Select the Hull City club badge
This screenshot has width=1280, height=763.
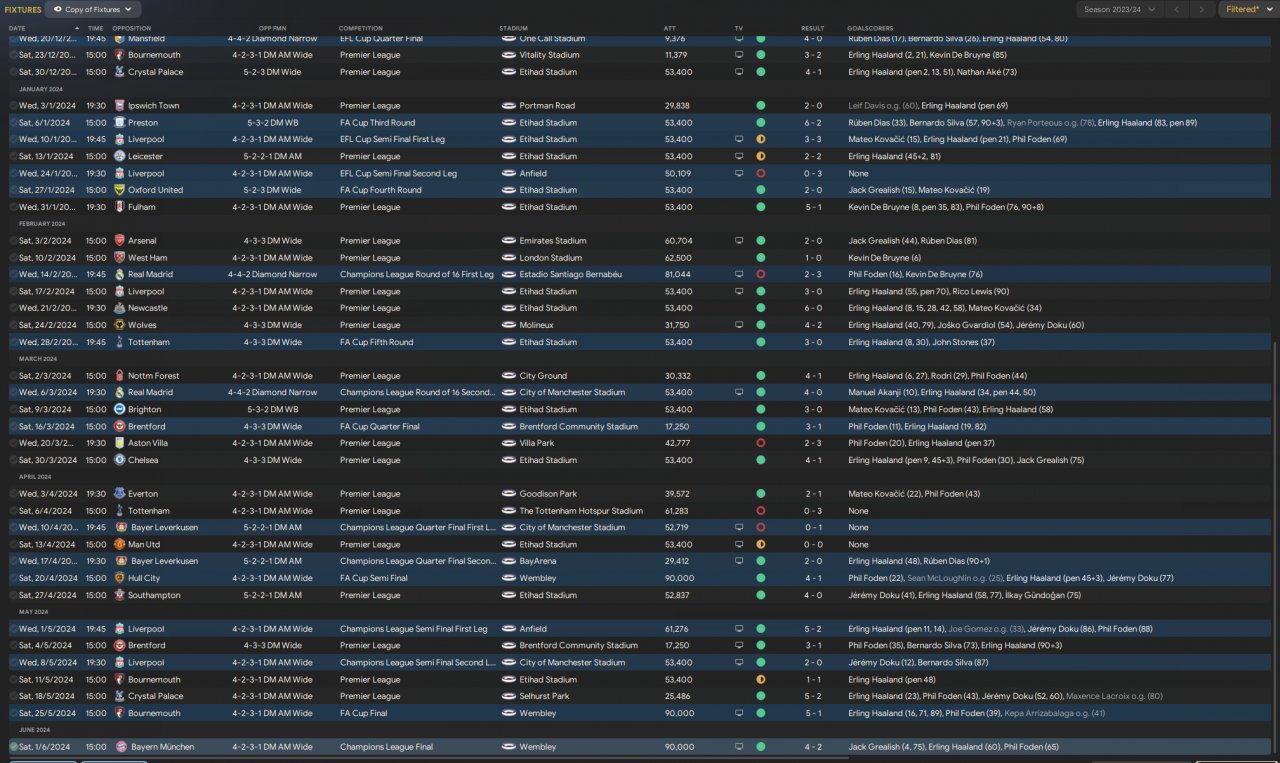pyautogui.click(x=119, y=578)
